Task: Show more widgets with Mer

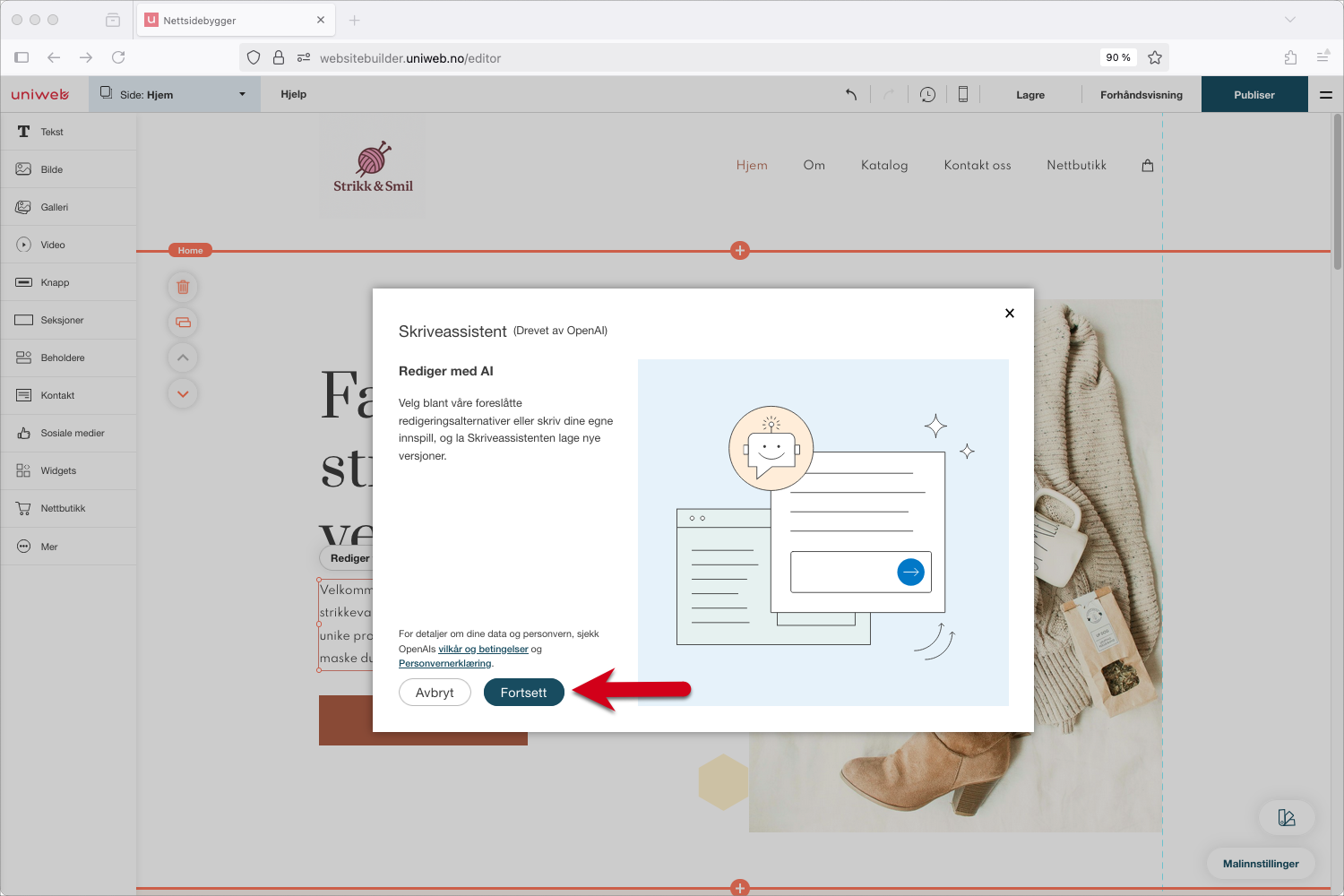Action: [x=68, y=547]
